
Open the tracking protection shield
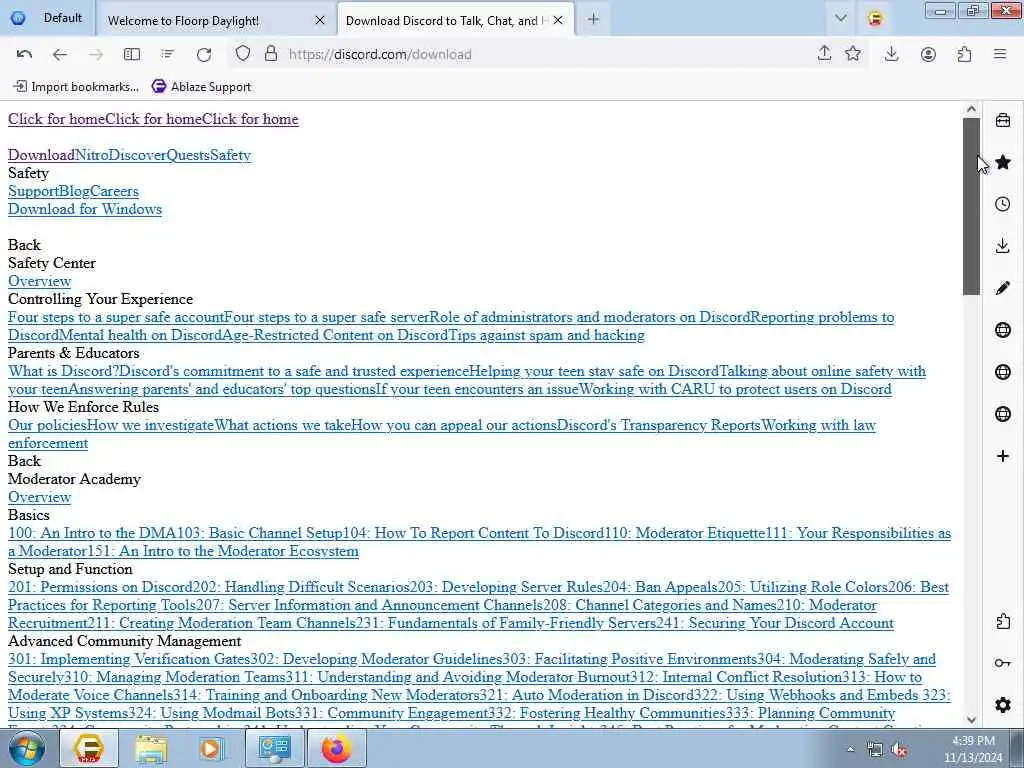click(x=243, y=54)
